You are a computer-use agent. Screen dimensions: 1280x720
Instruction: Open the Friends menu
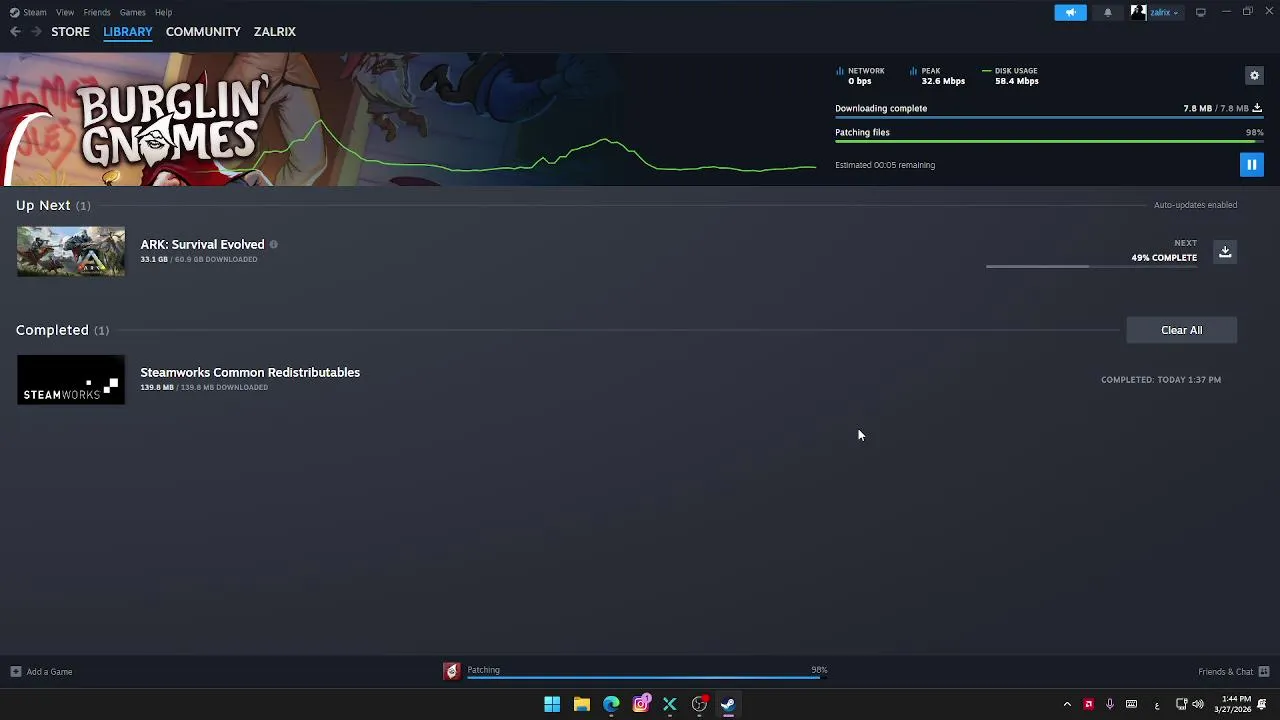(x=97, y=12)
